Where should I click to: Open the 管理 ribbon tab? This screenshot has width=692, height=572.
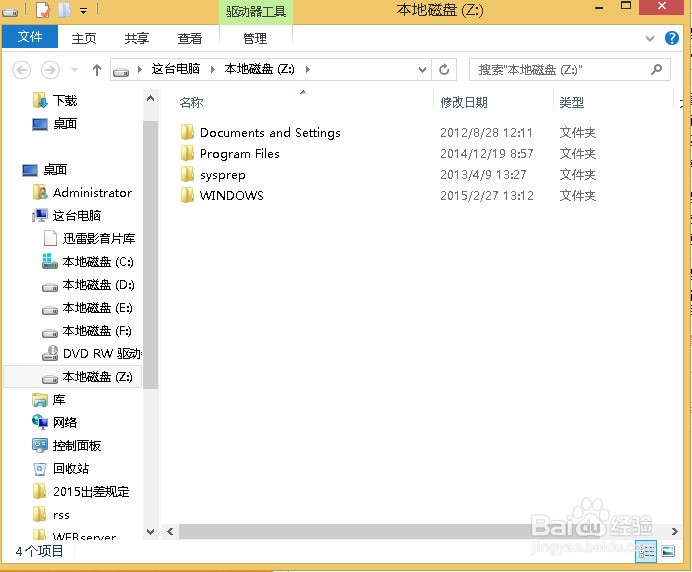pos(255,38)
